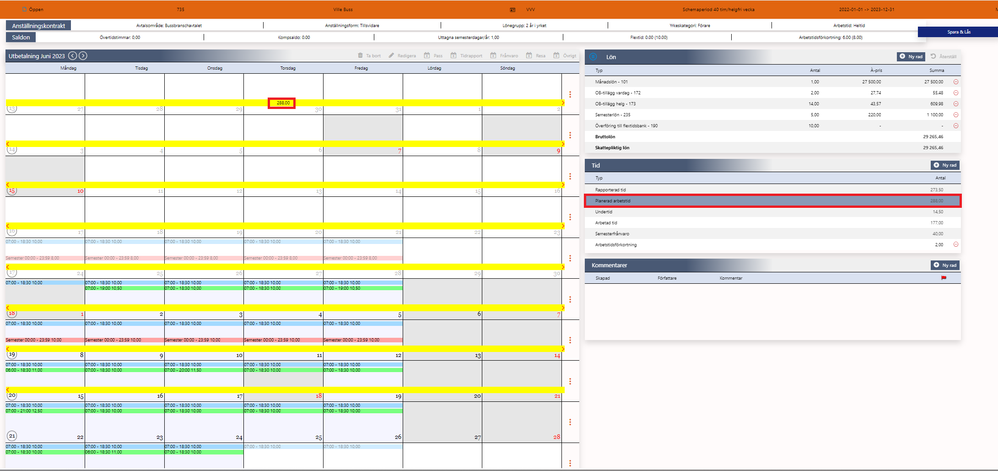
Task: Add a Tidrapport from the calendar toolbar
Action: 467,56
